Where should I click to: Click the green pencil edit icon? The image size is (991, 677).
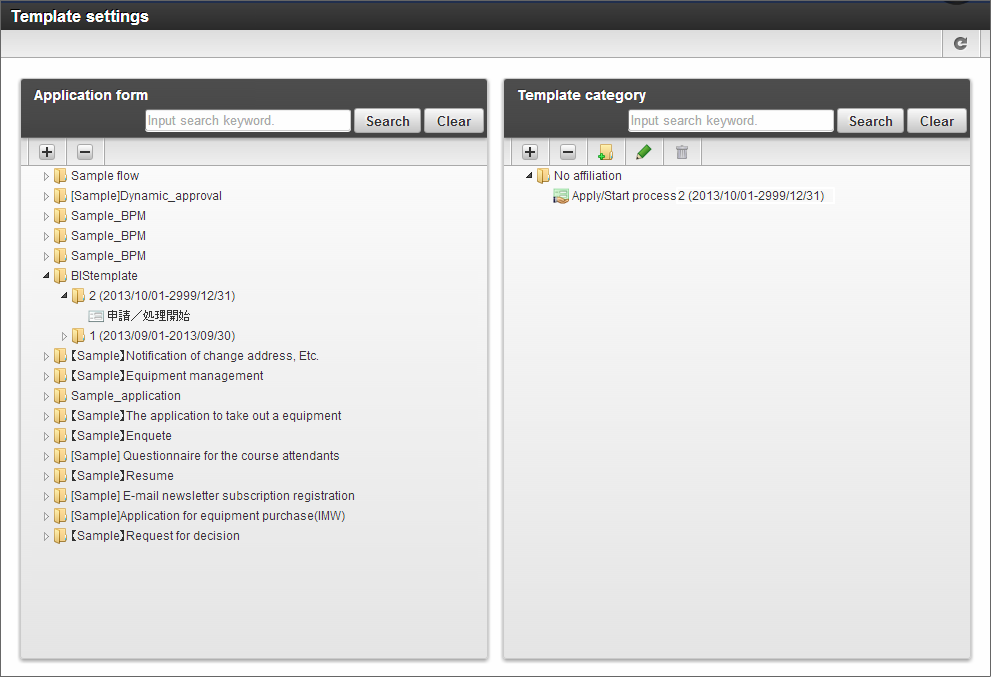click(x=643, y=152)
